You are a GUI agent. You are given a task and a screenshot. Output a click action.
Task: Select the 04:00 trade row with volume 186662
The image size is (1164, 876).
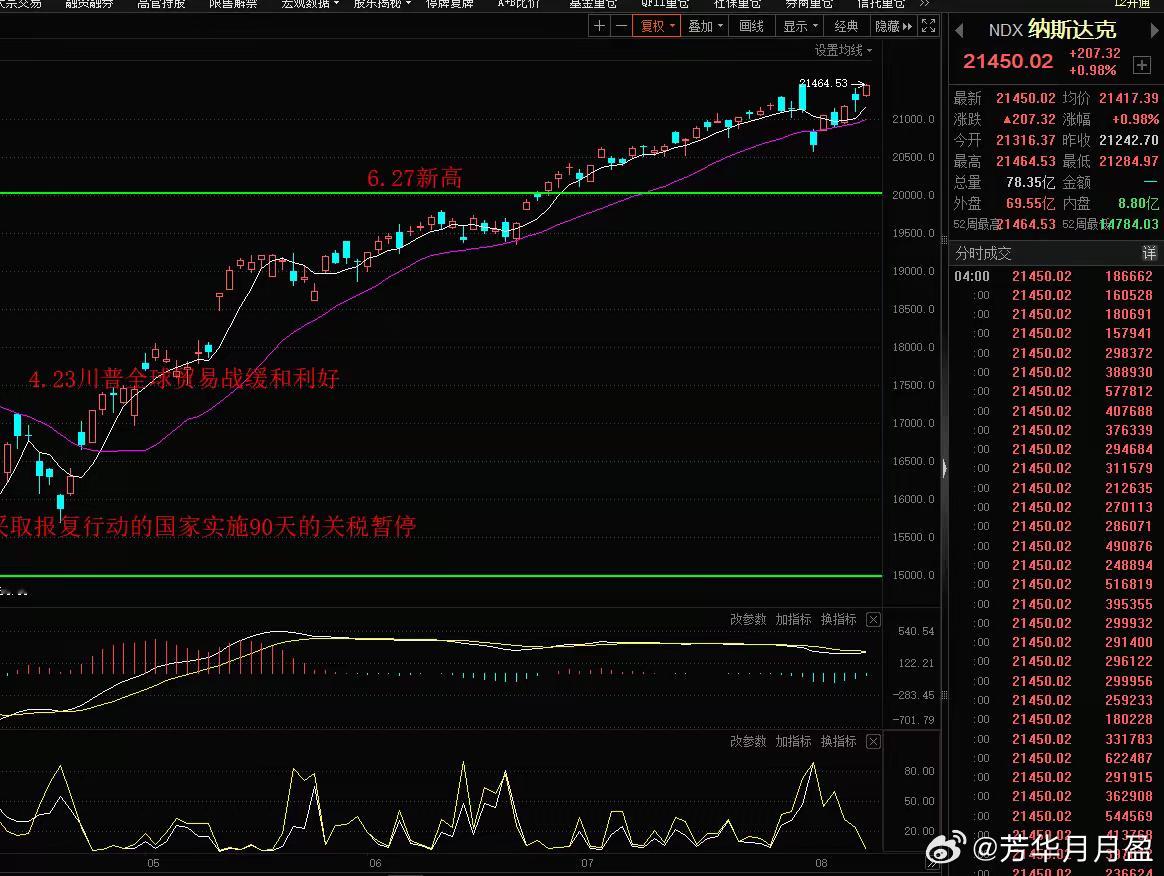[x=1056, y=276]
